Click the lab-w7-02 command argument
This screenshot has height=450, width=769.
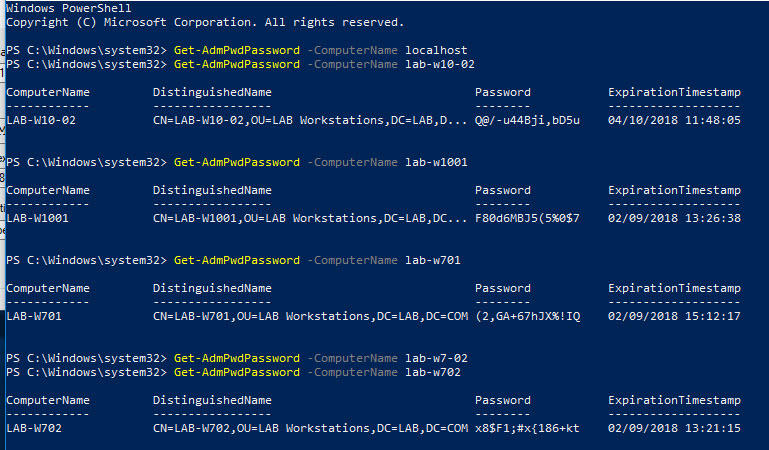(436, 358)
